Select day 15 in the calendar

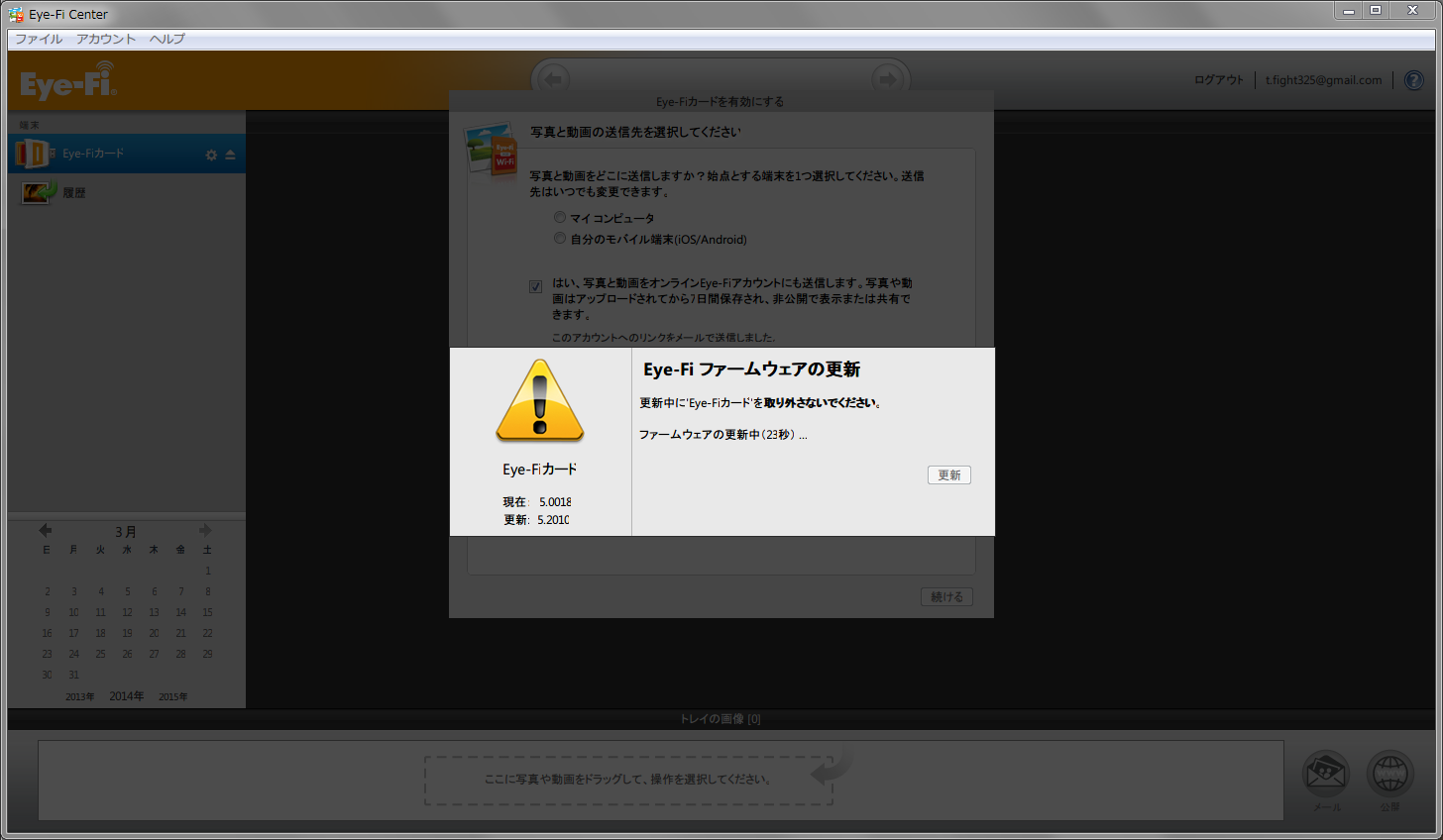tap(208, 612)
